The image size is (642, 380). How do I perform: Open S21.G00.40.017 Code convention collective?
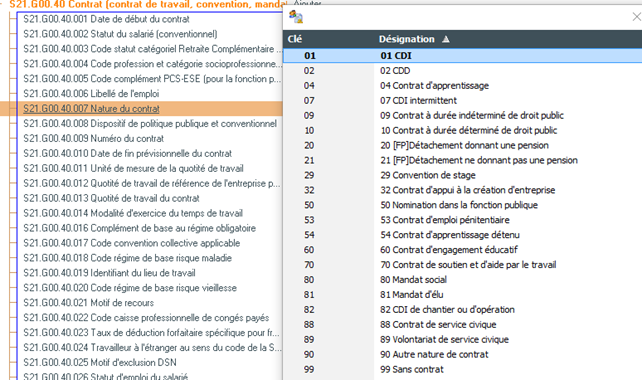pyautogui.click(x=131, y=243)
